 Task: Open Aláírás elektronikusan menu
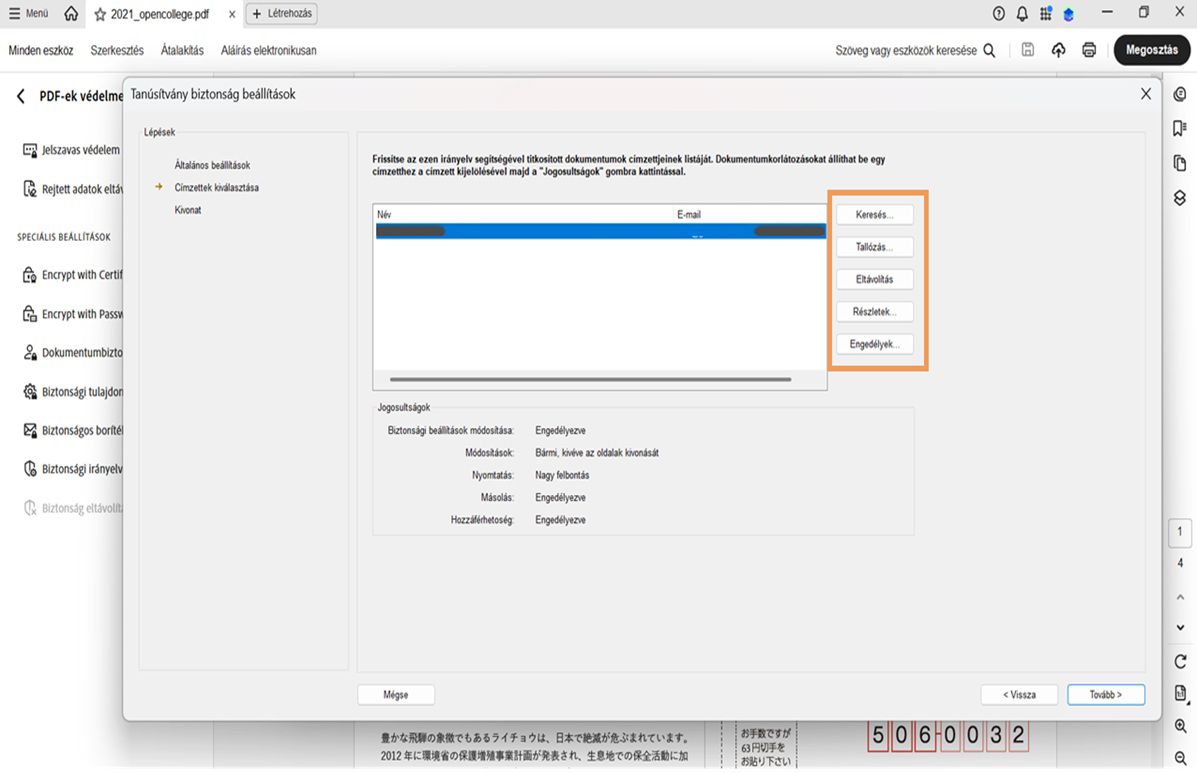pos(269,50)
